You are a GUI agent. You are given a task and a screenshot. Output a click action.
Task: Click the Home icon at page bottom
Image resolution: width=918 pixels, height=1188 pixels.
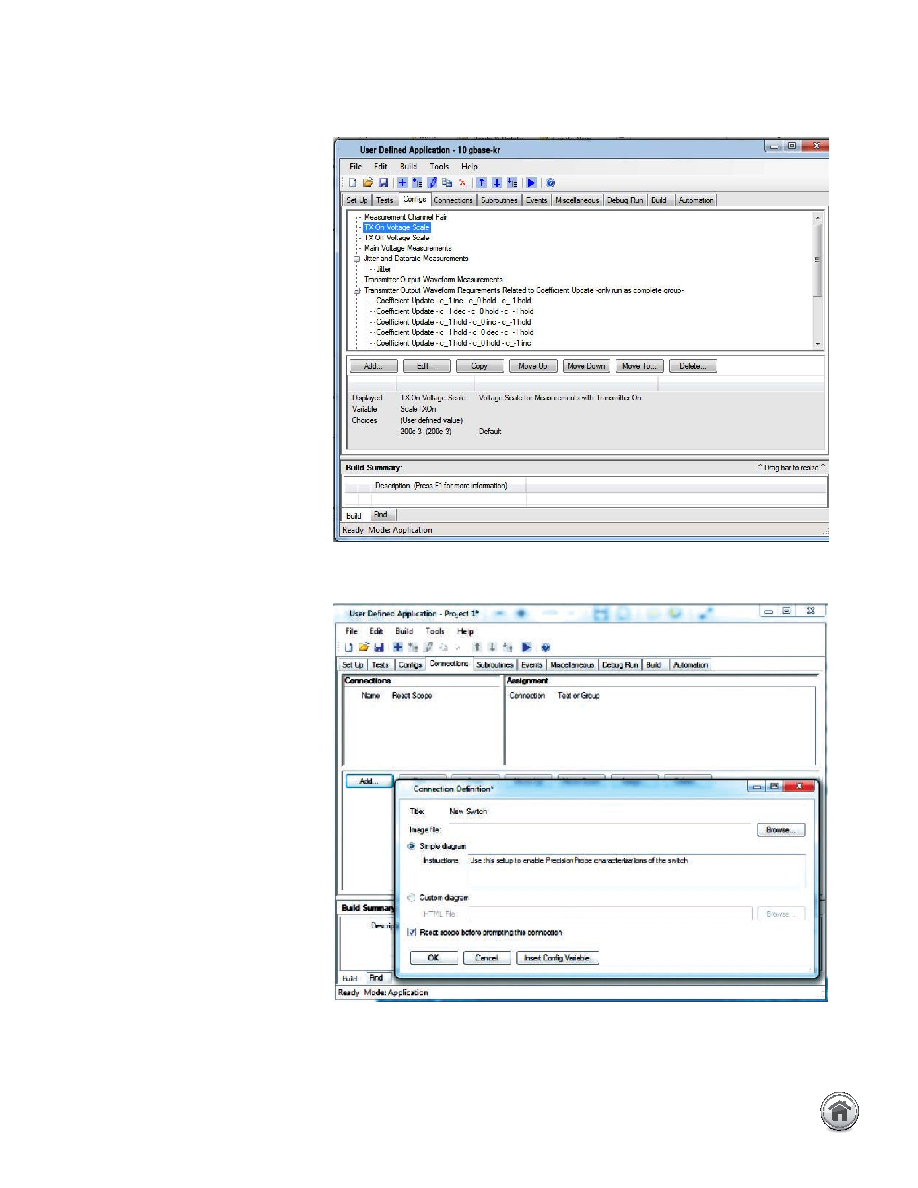[x=839, y=1111]
